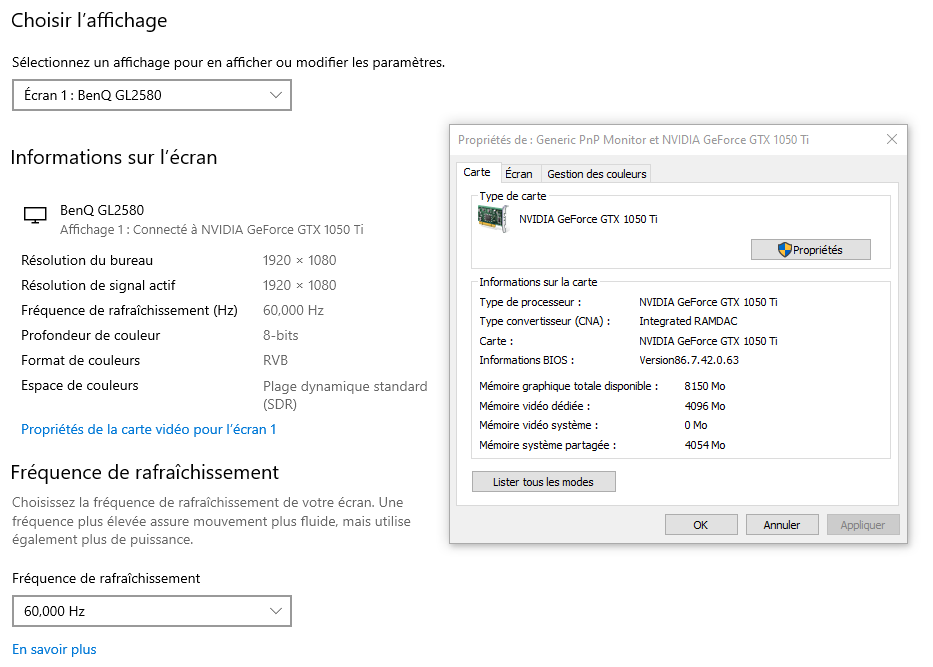The width and height of the screenshot is (933, 667).
Task: Open the Gestion des couleurs tab
Action: 597,174
